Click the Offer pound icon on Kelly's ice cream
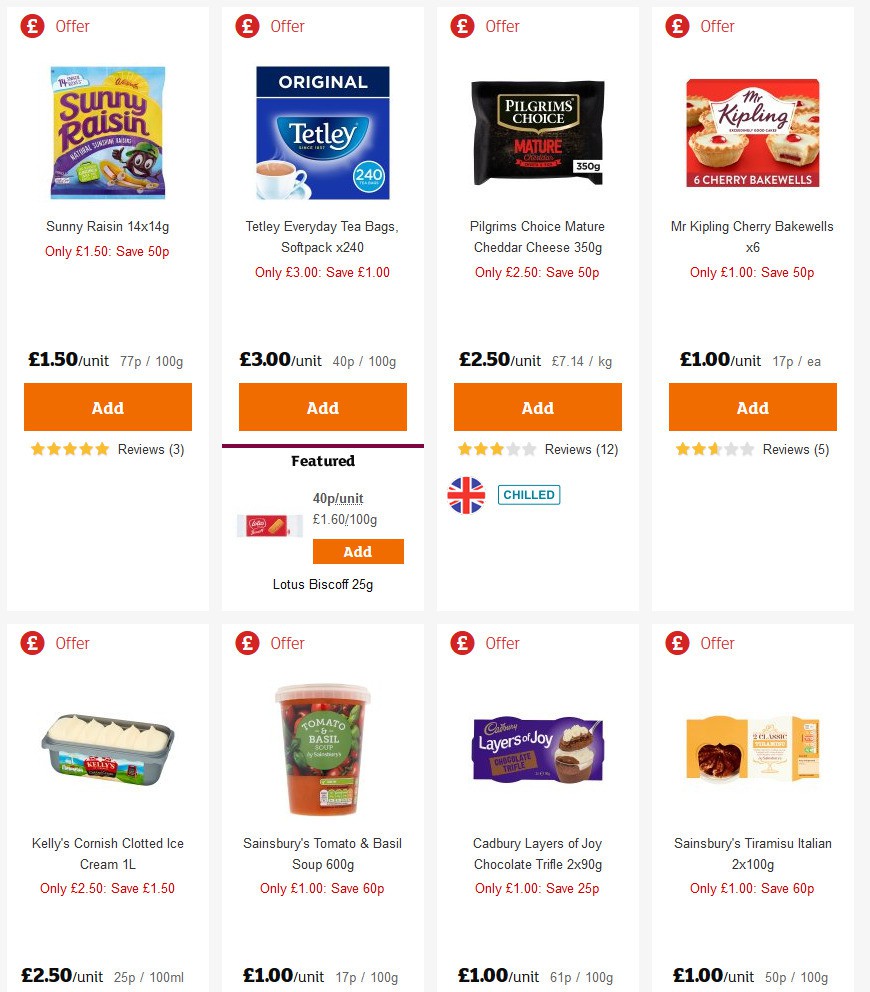The width and height of the screenshot is (870, 992). coord(31,644)
